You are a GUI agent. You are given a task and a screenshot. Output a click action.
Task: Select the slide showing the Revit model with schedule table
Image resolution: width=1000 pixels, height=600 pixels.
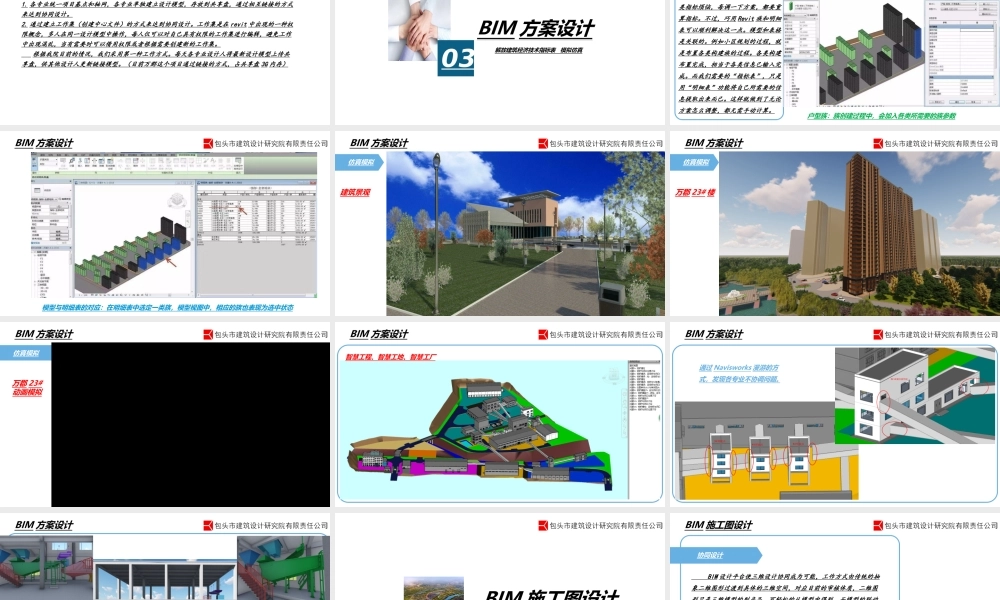pos(165,224)
